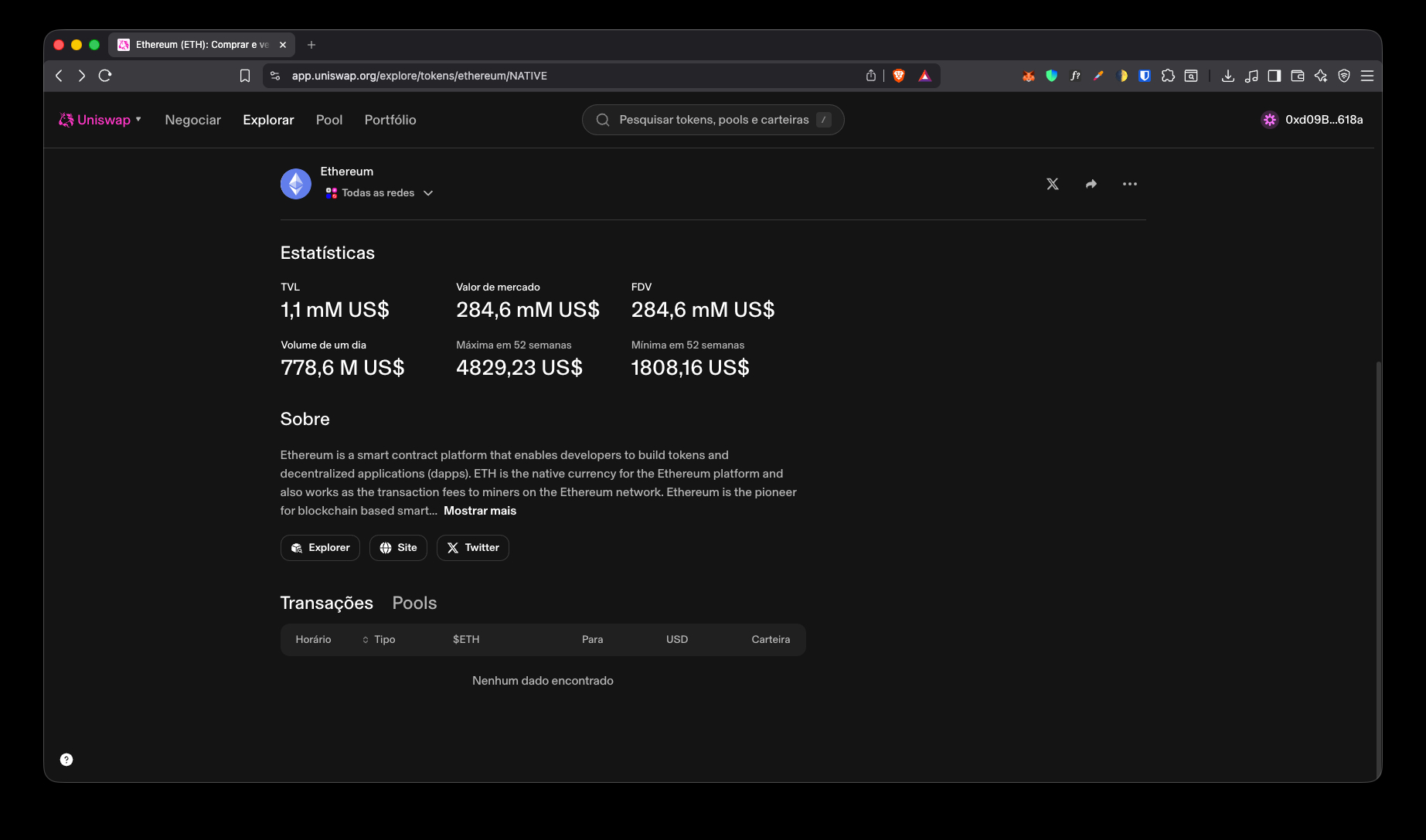
Task: Click the 4829,23 US$ 52-week high
Action: coord(519,368)
